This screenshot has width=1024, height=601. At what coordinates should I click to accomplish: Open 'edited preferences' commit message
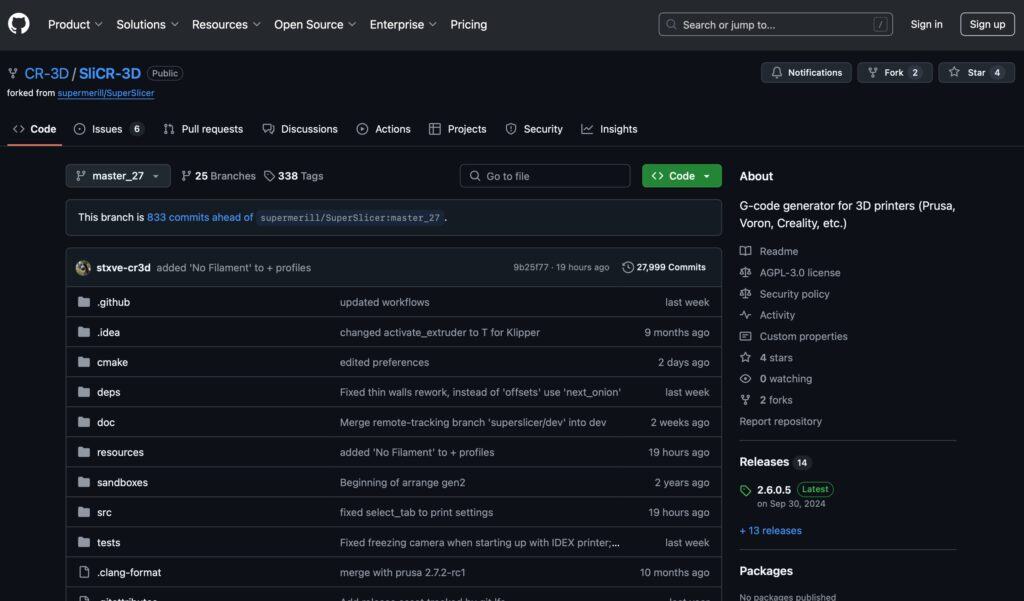tap(385, 362)
